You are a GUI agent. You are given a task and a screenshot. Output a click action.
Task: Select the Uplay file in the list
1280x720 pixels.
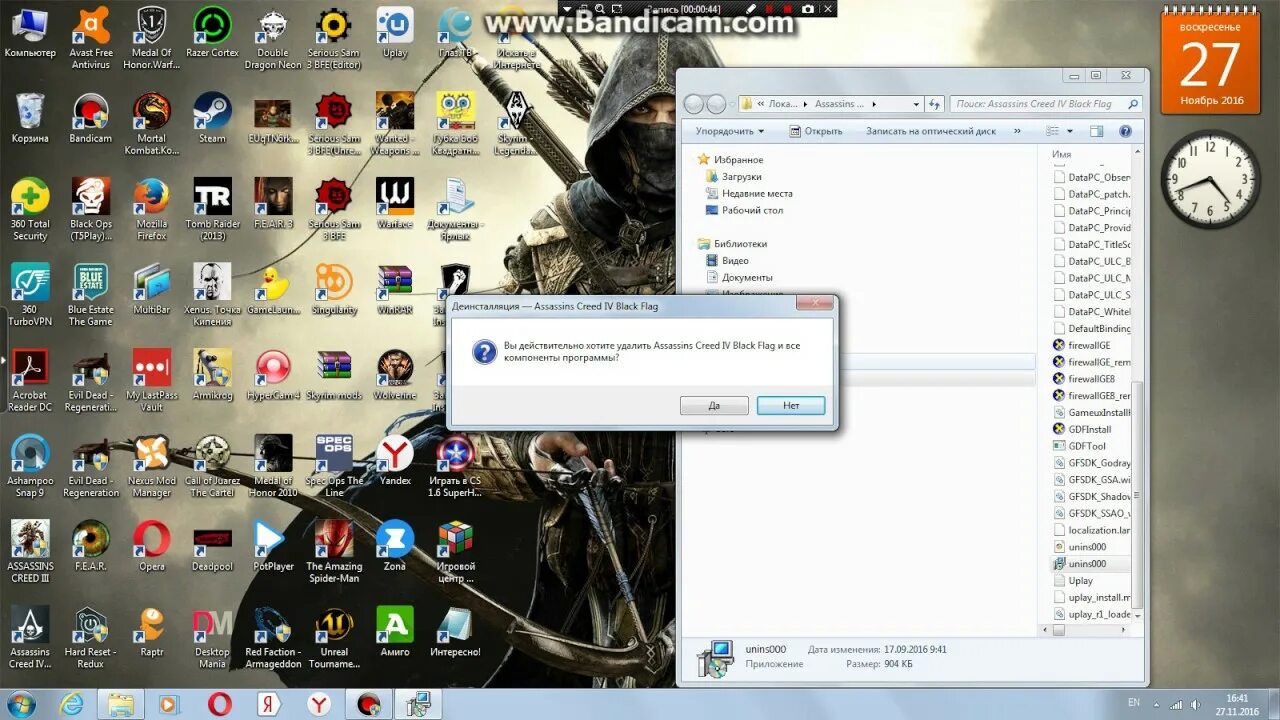pyautogui.click(x=1073, y=581)
